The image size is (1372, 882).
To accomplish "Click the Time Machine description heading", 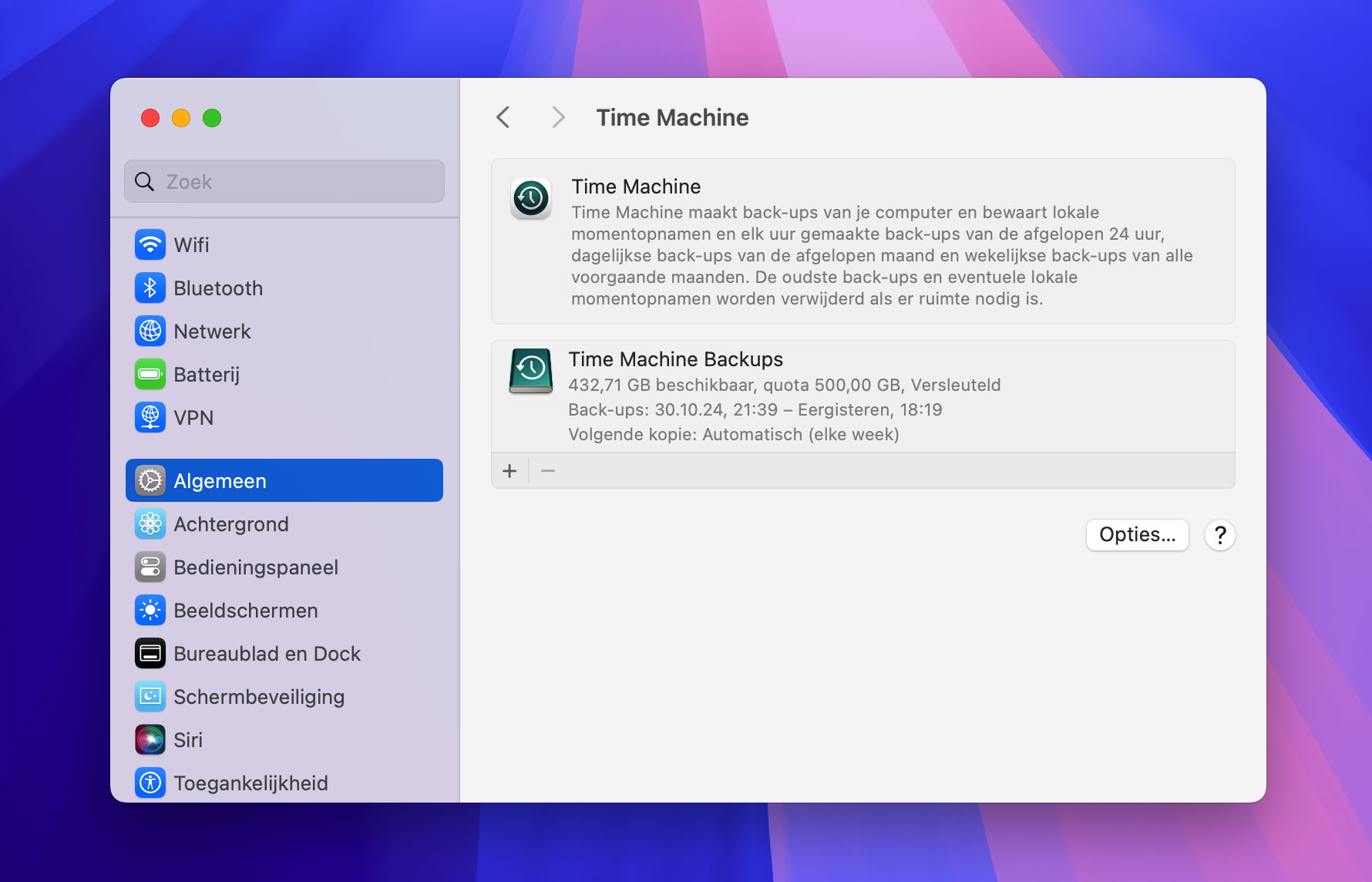I will coord(636,187).
